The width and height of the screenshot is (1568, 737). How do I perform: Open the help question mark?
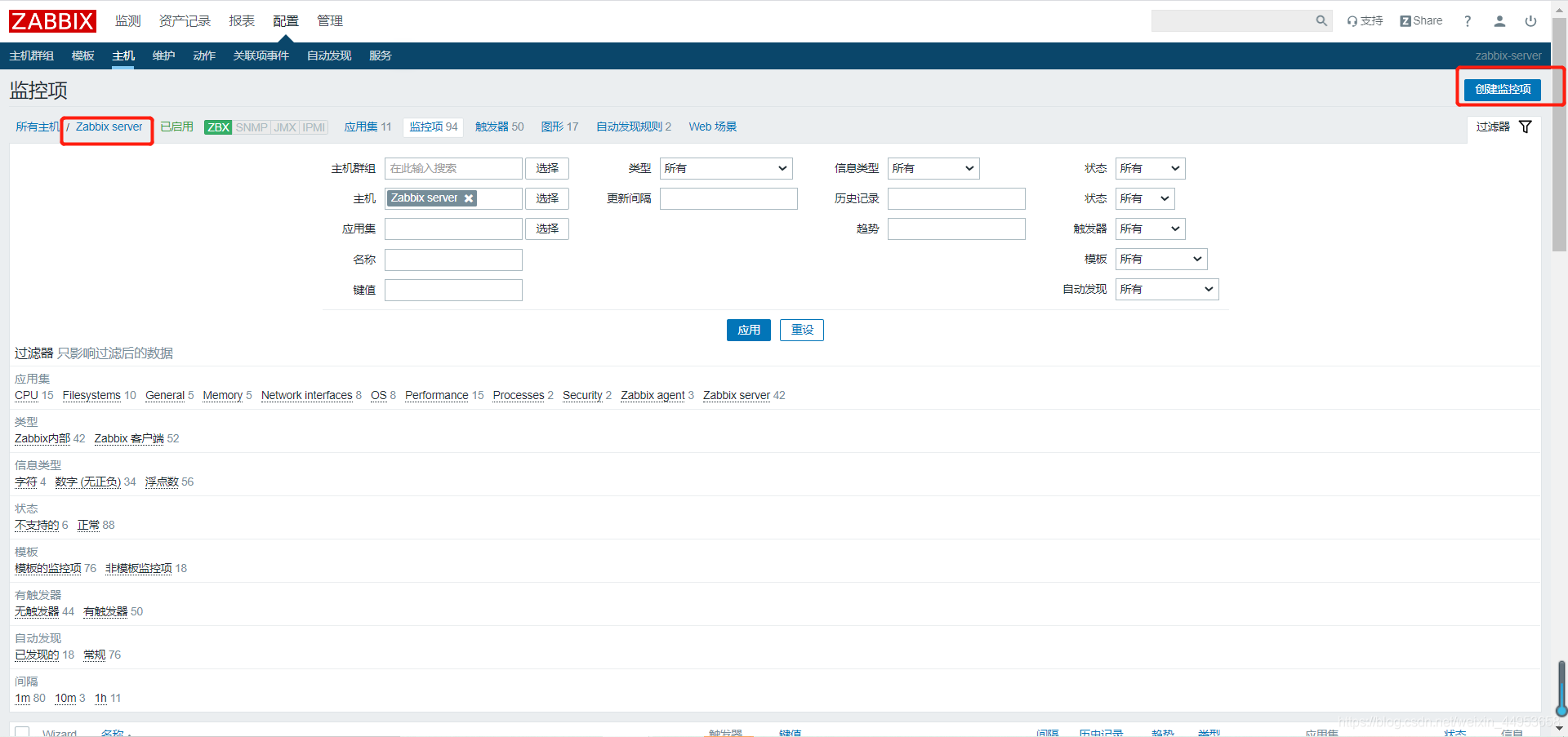(1468, 21)
